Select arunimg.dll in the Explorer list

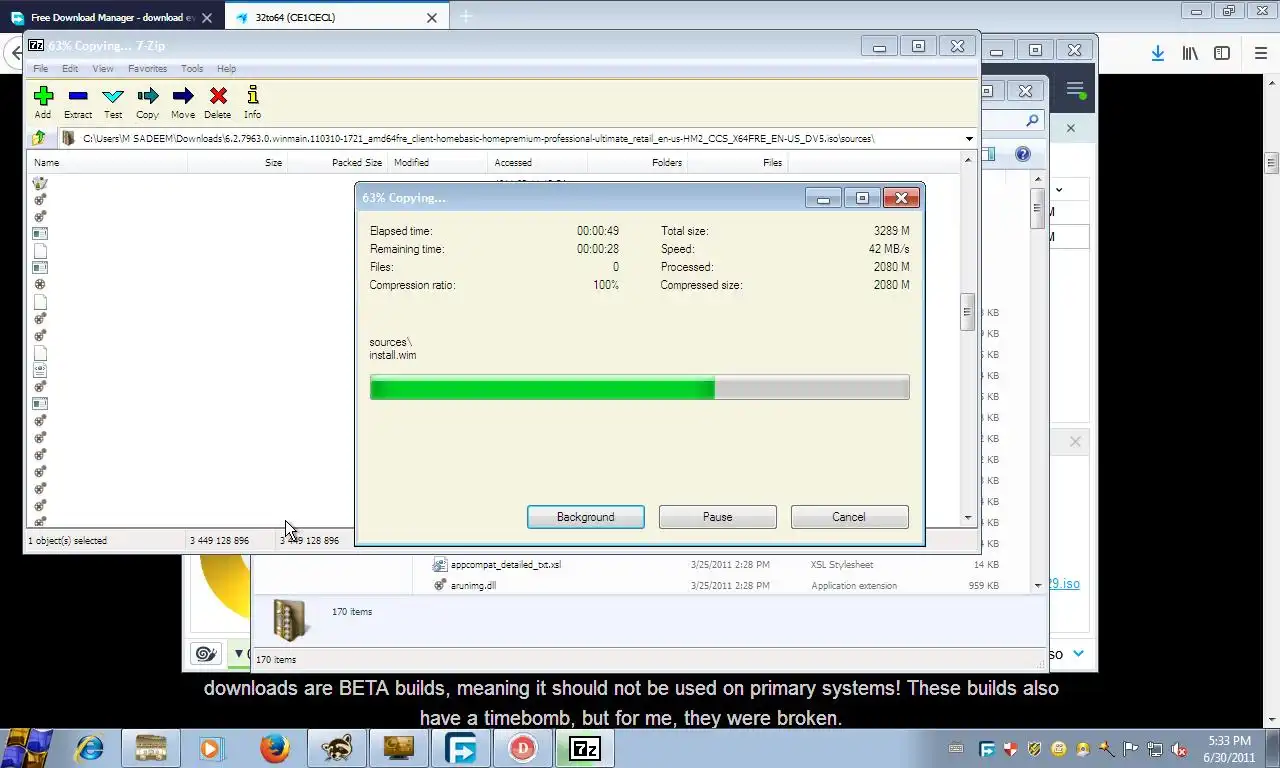point(473,586)
